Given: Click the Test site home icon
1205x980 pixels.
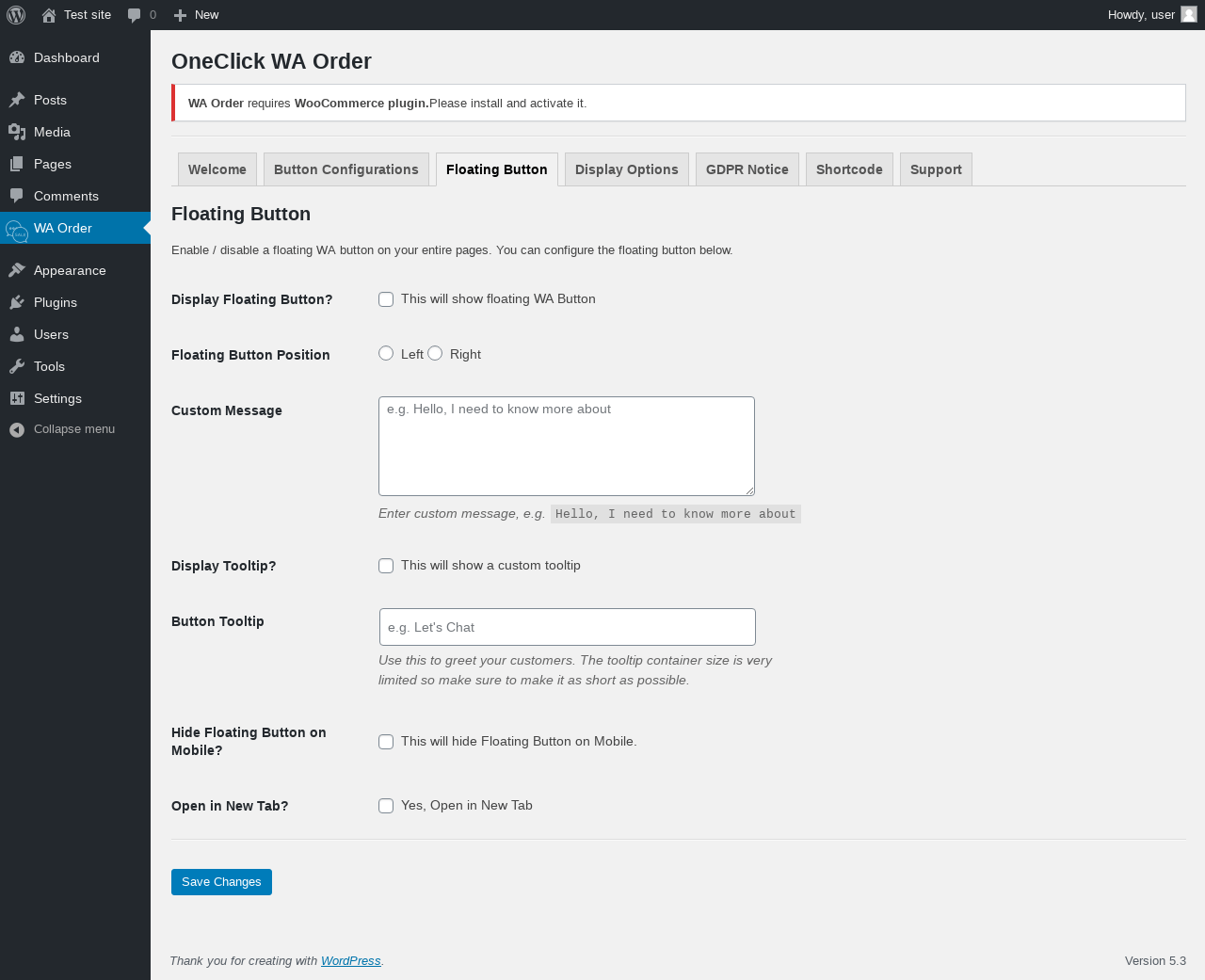Looking at the screenshot, I should pos(49,15).
